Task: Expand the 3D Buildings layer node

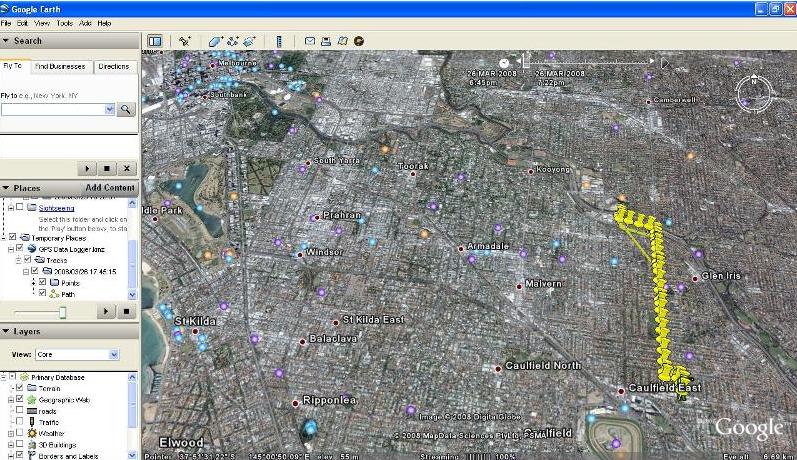Action: [11, 445]
